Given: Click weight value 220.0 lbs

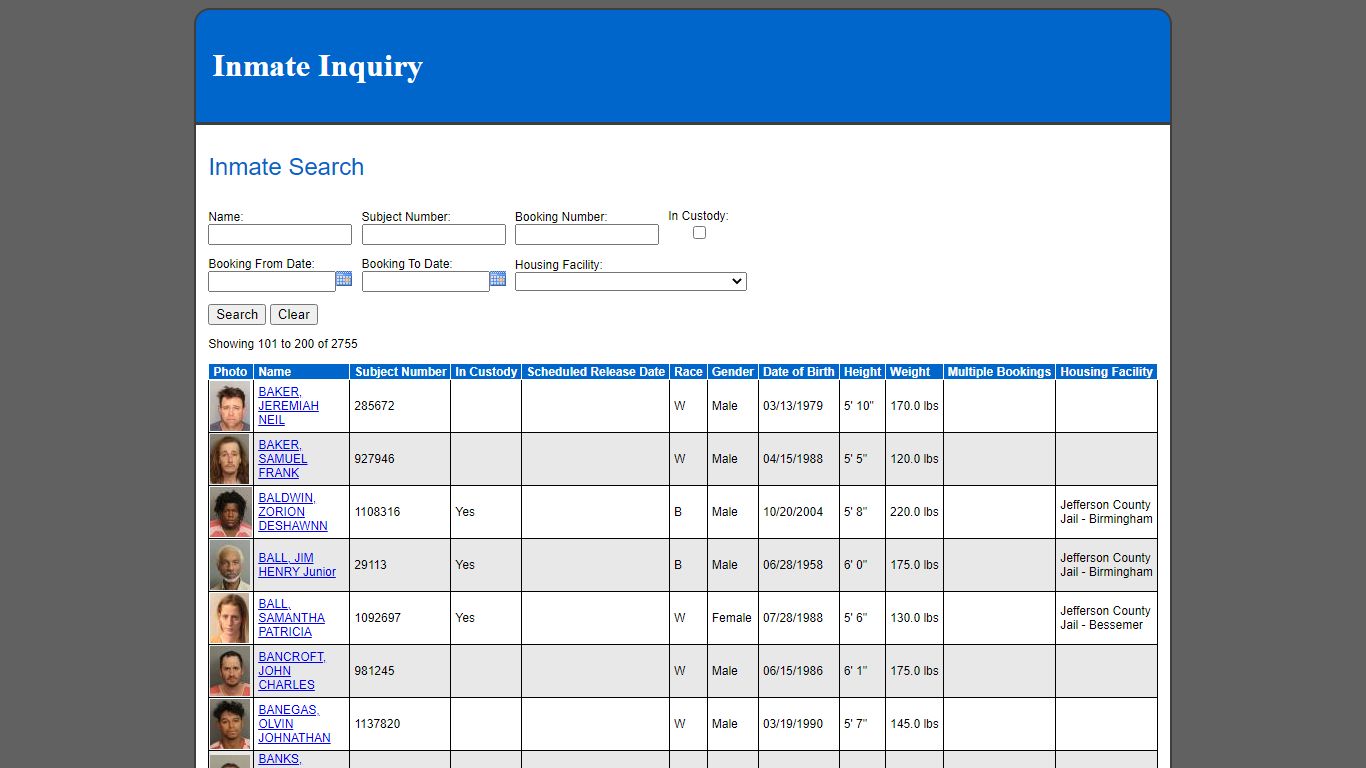Looking at the screenshot, I should pos(914,512).
